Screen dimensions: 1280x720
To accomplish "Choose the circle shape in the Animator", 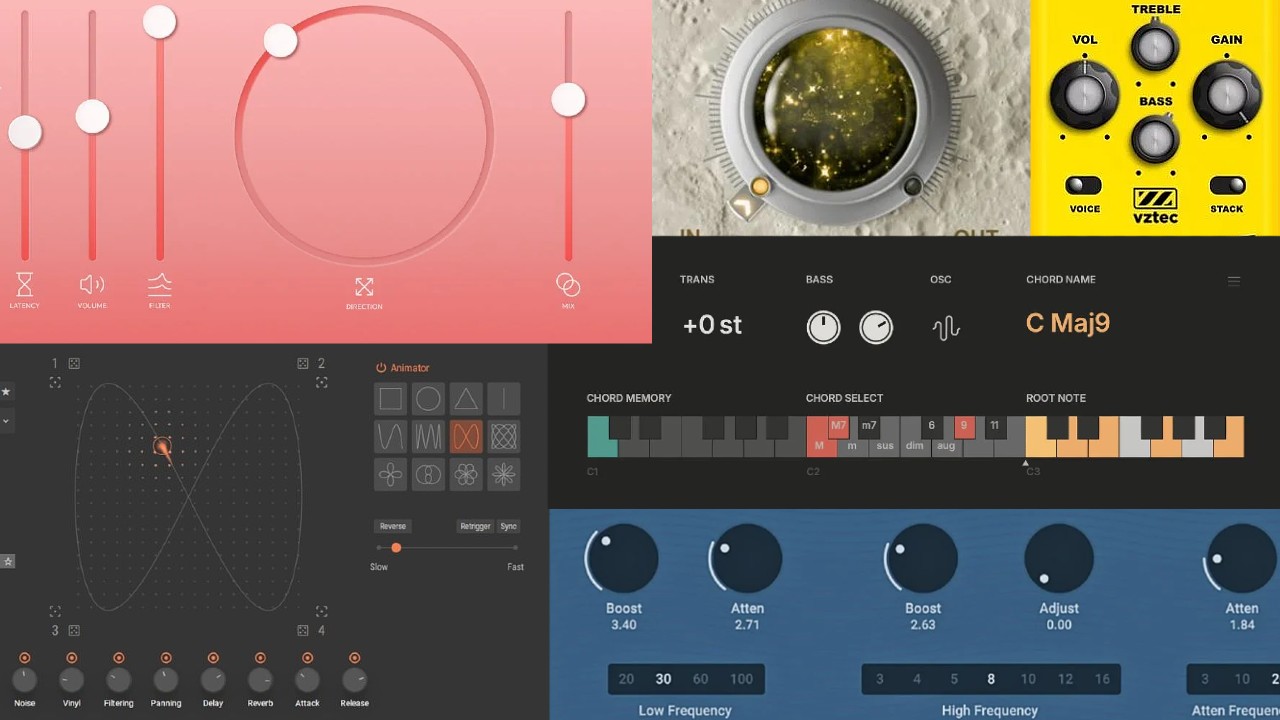I will point(428,398).
